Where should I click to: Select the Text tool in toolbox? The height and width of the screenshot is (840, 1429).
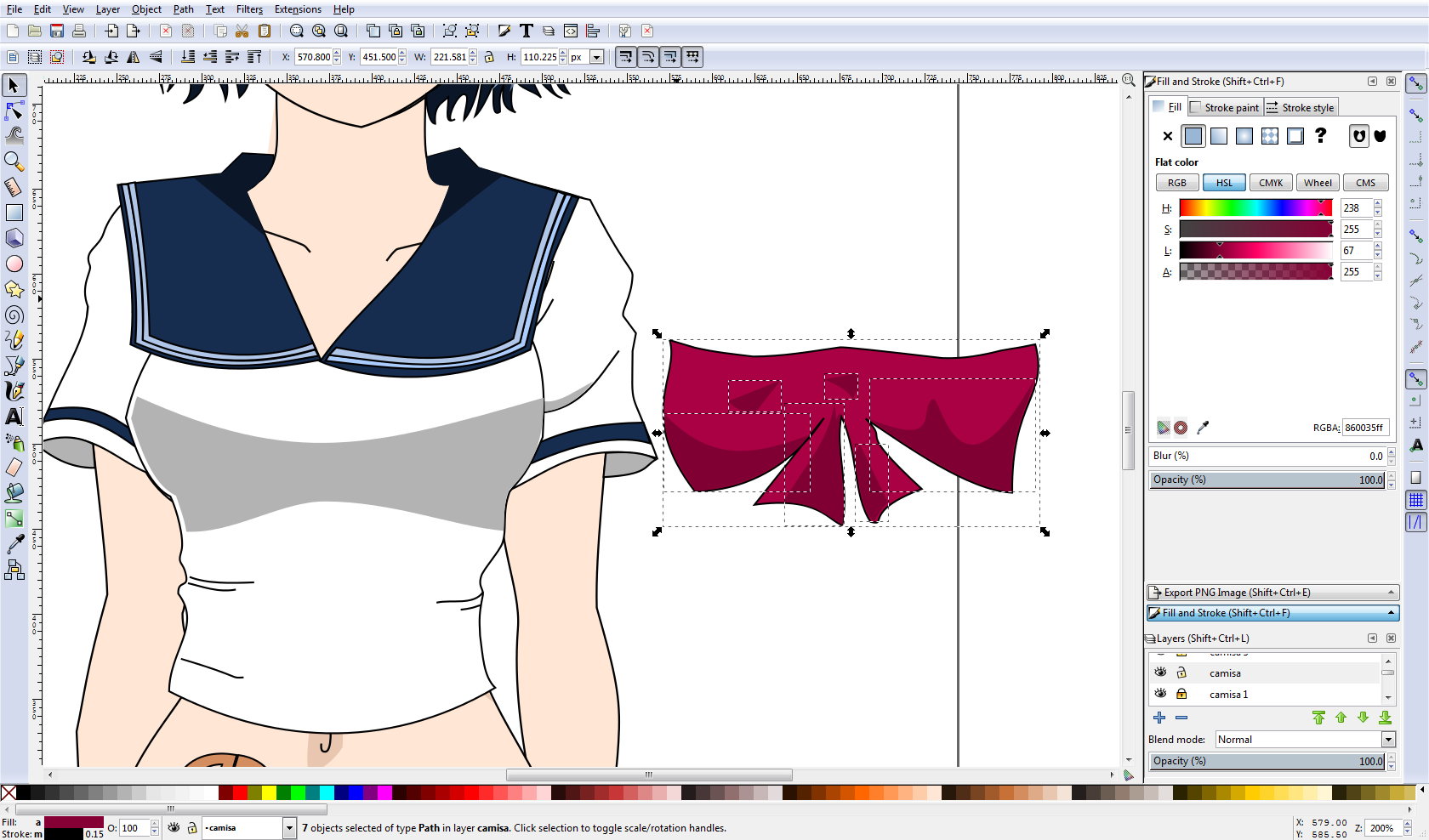click(14, 417)
